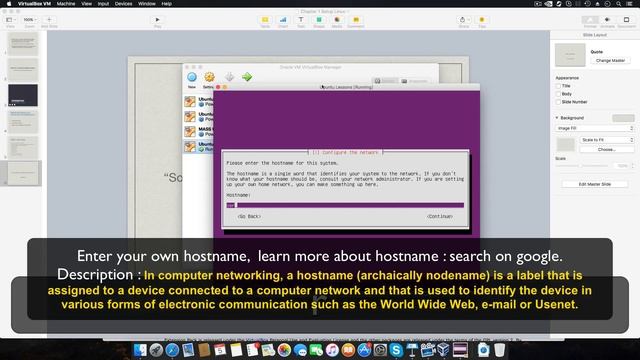640x360 pixels.
Task: Enable the Body appearance checkbox
Action: click(558, 94)
